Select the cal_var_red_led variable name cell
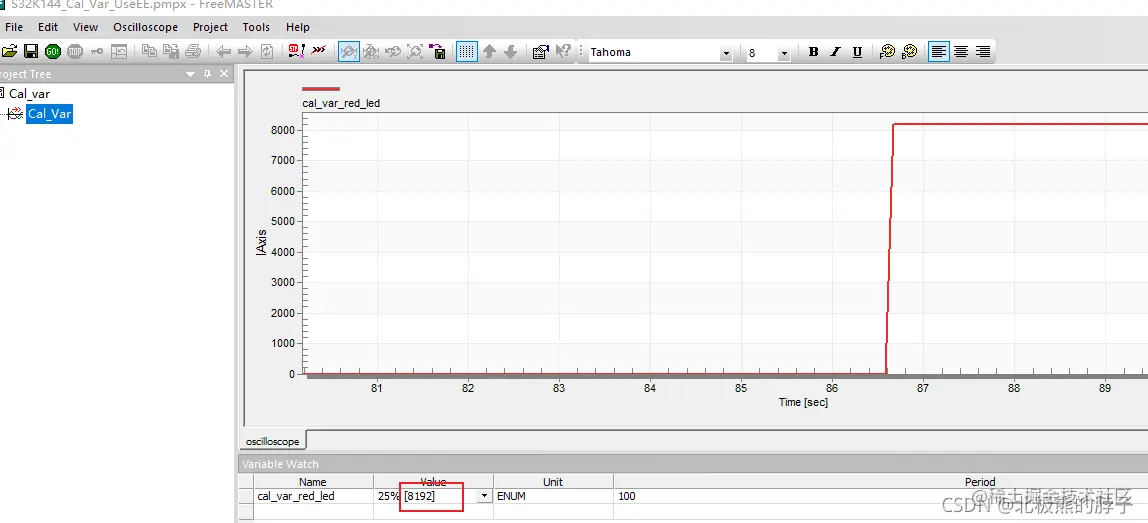The image size is (1148, 523). pos(313,496)
